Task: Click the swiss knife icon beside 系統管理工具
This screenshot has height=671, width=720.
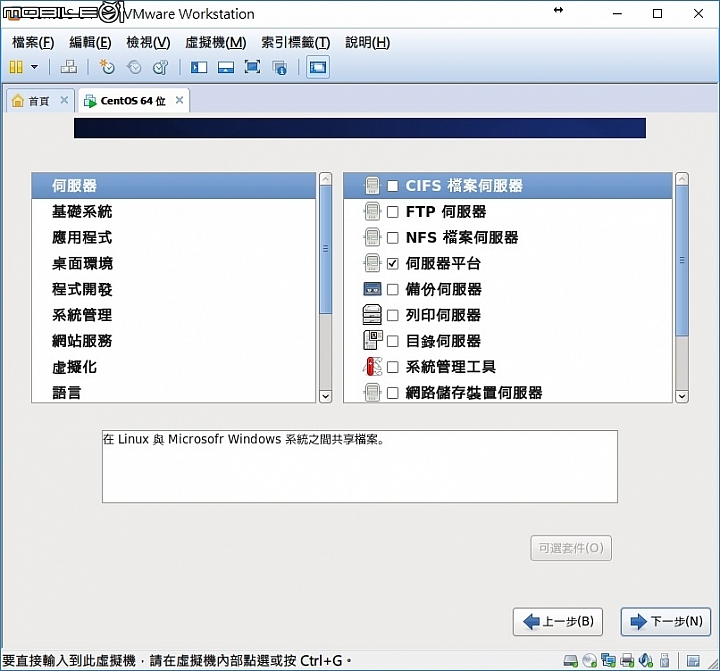Action: pos(372,367)
